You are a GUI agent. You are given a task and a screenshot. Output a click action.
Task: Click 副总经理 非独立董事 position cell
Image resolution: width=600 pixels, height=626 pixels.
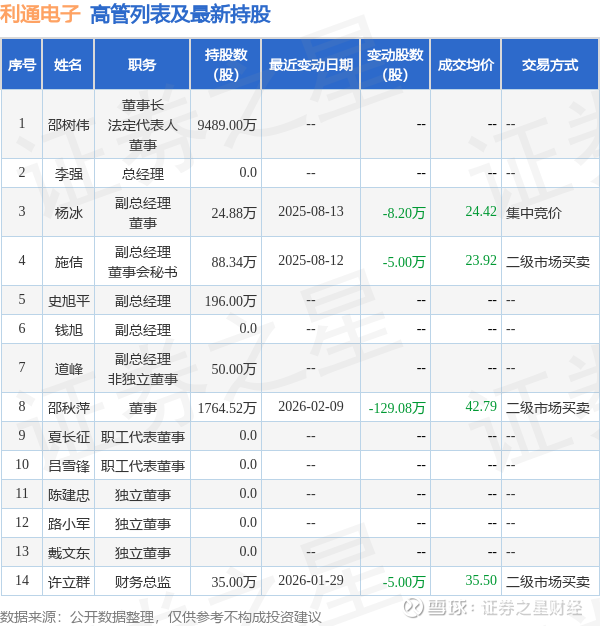(x=143, y=368)
